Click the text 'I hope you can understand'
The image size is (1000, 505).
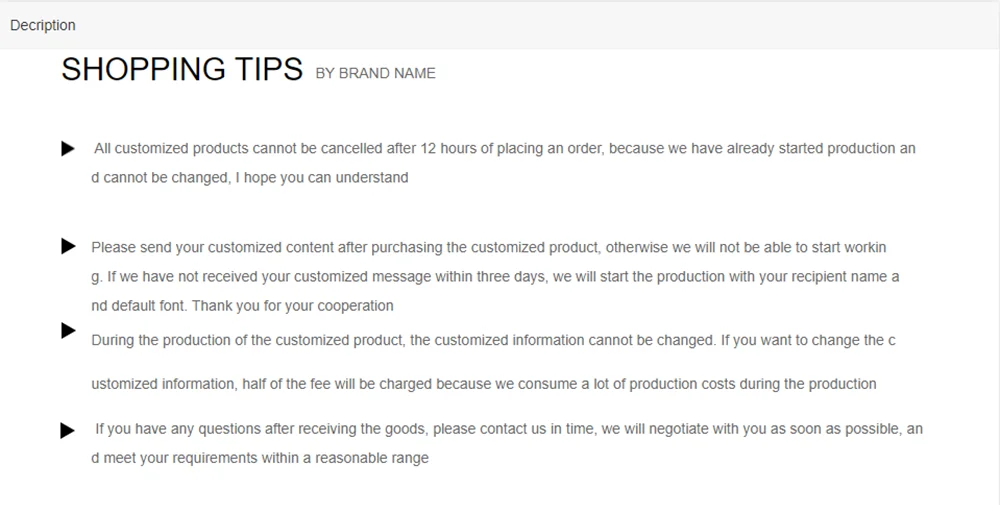coord(322,177)
